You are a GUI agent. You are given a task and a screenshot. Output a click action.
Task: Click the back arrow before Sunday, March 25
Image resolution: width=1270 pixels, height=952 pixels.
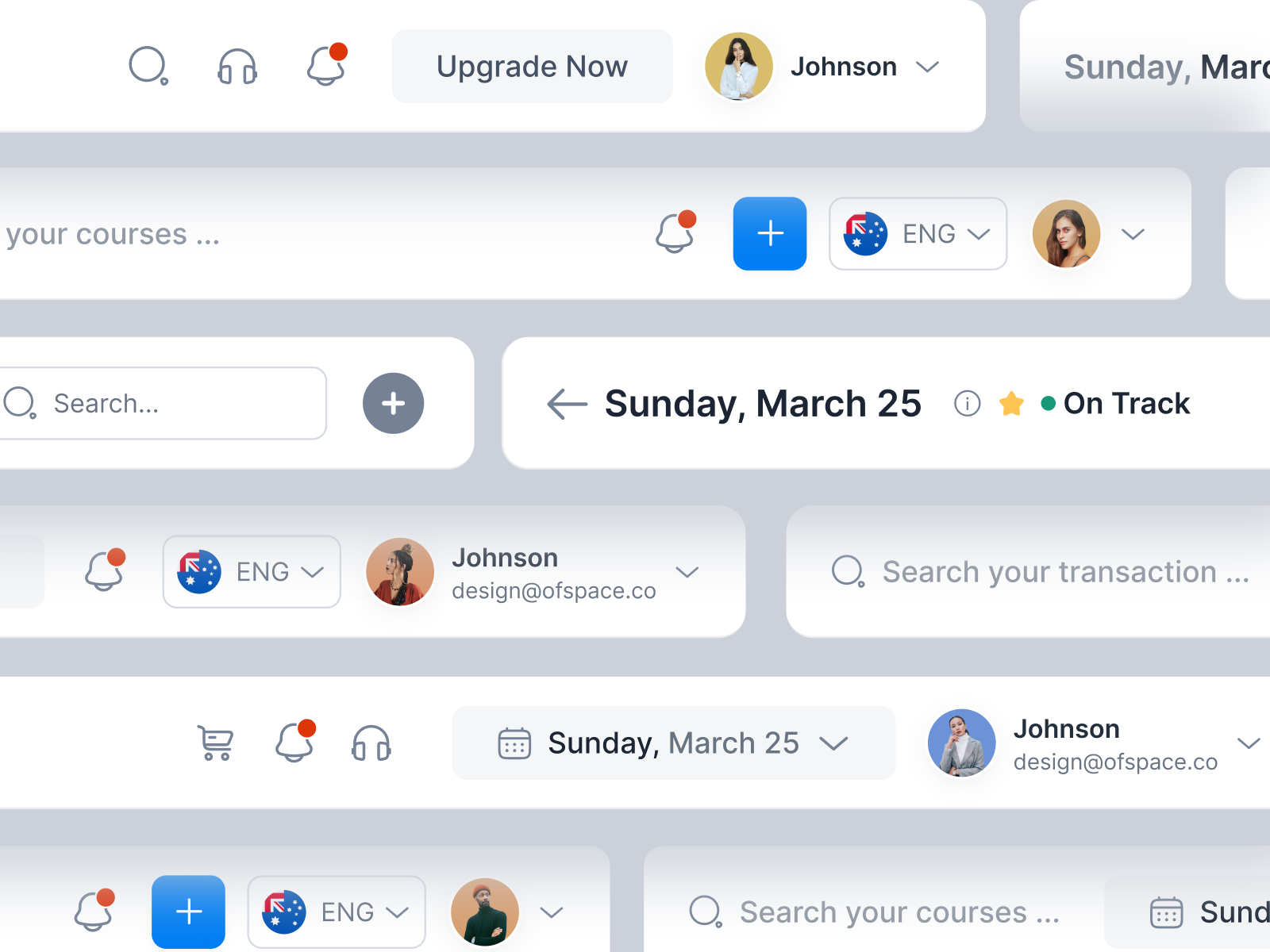pos(567,404)
